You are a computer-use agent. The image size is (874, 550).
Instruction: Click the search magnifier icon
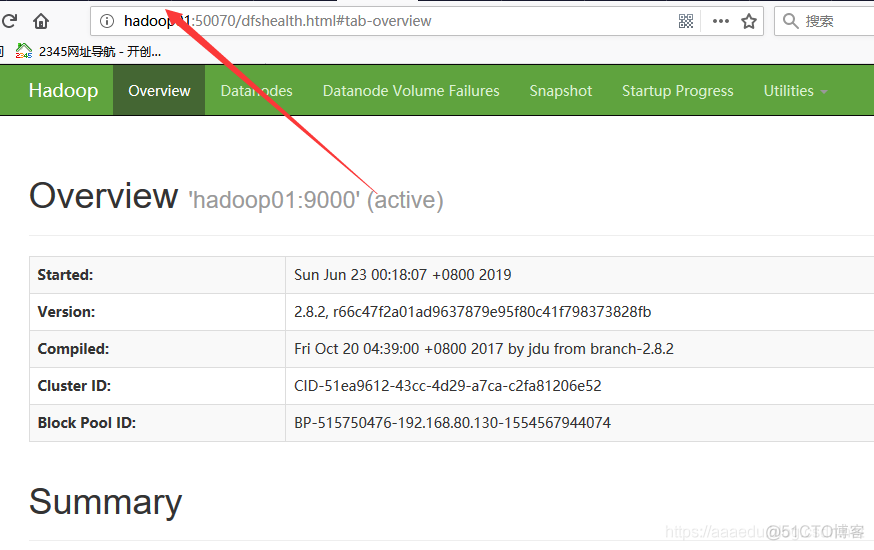[x=790, y=21]
